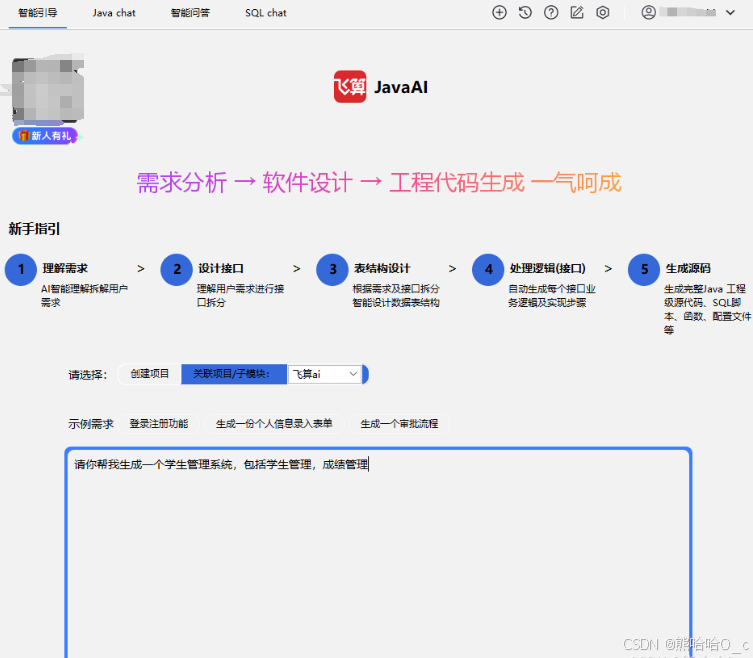Click the 示例需求 label
Viewport: 753px width, 658px height.
[x=91, y=424]
